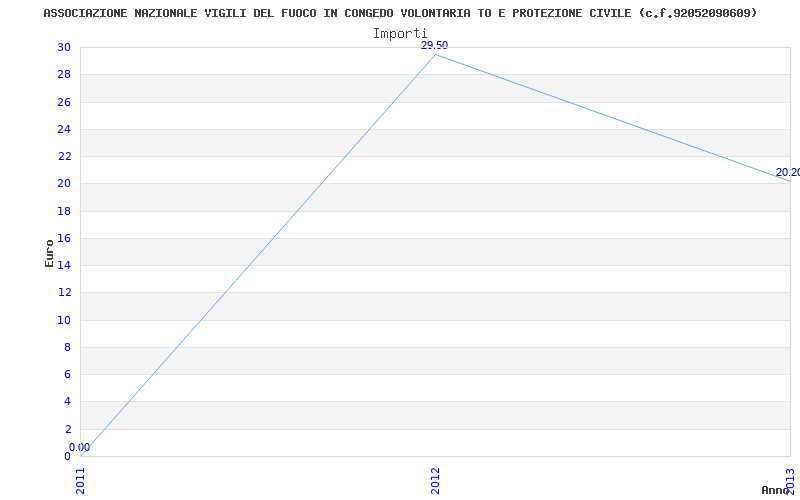
Task: Click the Euro y-axis title
Action: 49,254
